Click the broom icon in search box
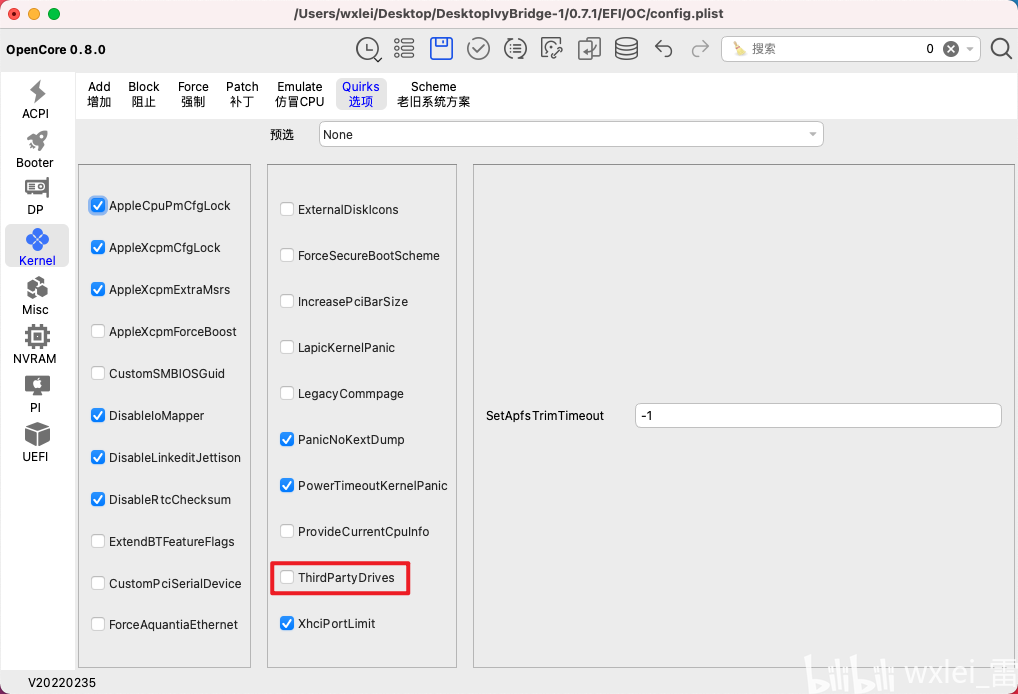This screenshot has width=1018, height=694. click(x=739, y=49)
